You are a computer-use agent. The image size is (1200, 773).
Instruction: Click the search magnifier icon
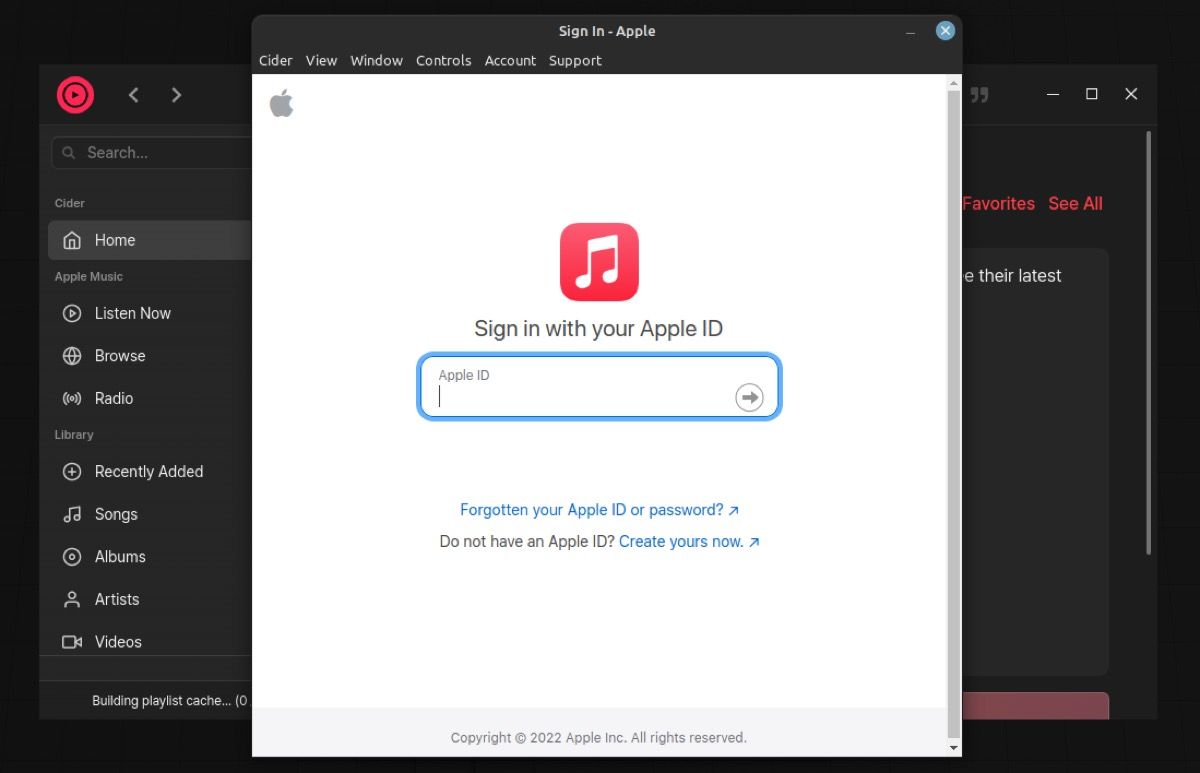(x=69, y=153)
